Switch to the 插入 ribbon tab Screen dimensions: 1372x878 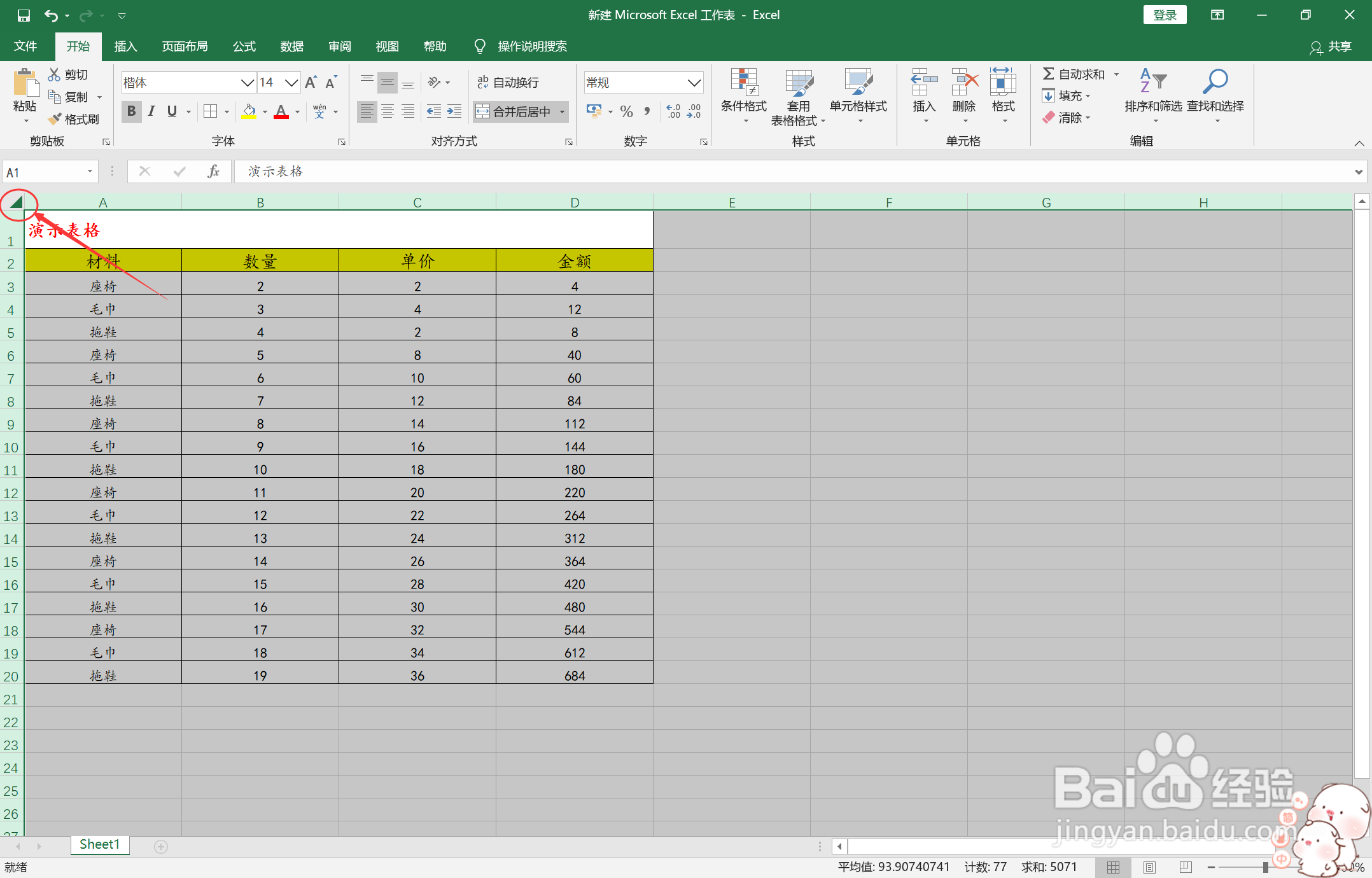point(125,46)
